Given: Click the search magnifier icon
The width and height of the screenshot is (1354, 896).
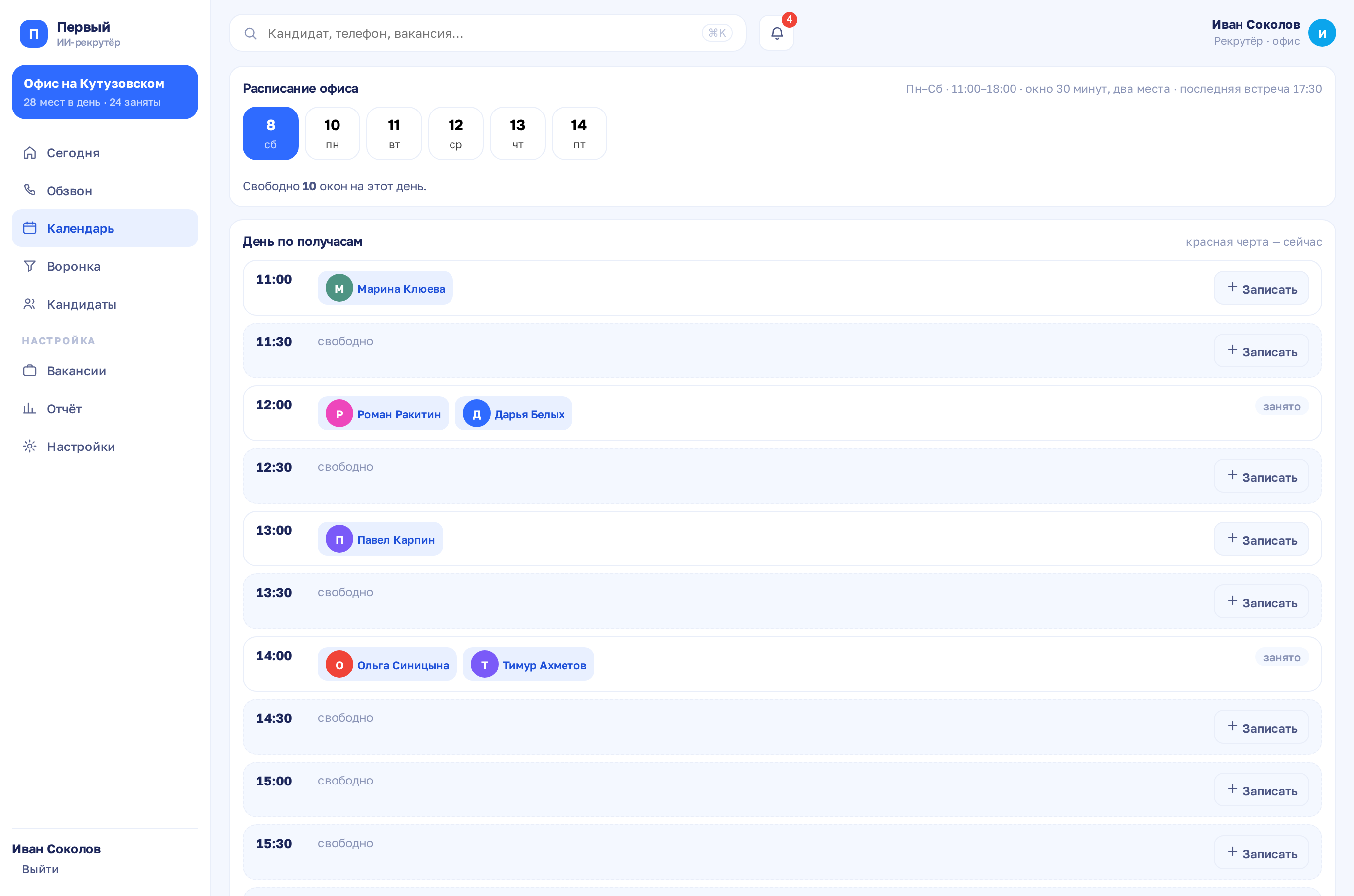Looking at the screenshot, I should tap(250, 34).
